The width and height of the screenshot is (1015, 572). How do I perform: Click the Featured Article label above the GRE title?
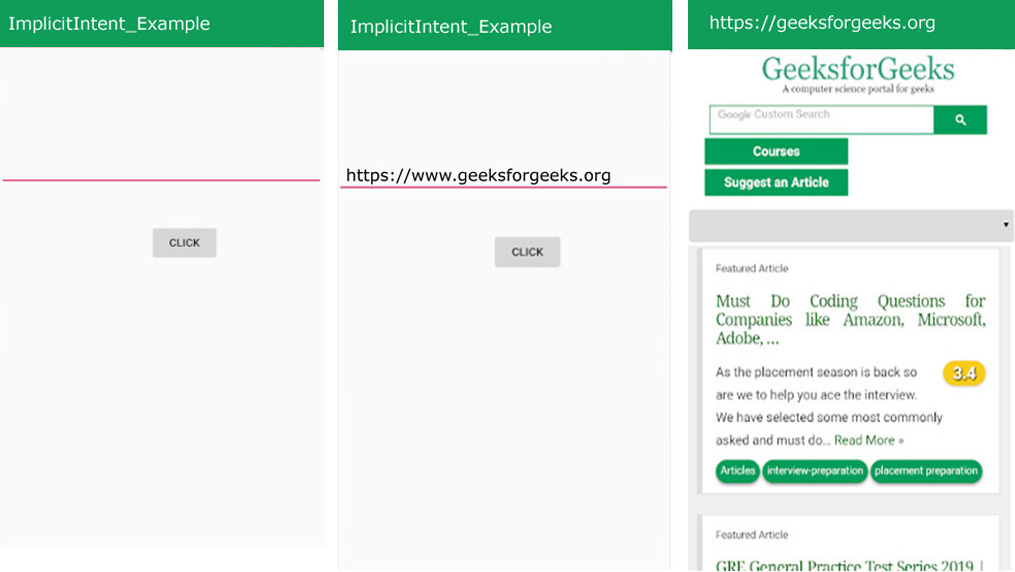point(752,535)
